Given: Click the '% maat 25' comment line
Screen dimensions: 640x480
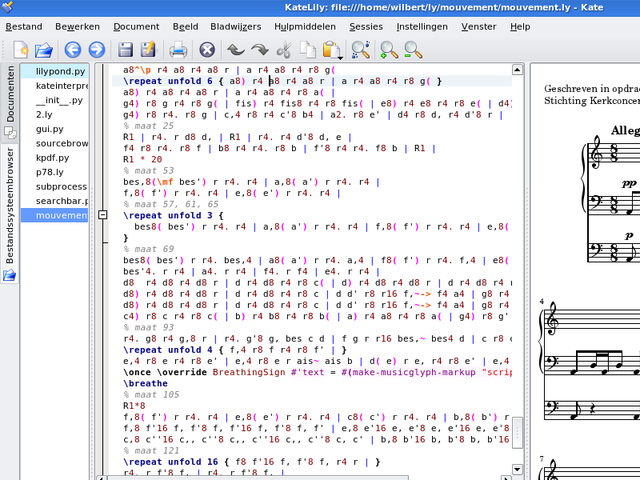Looking at the screenshot, I should (149, 126).
